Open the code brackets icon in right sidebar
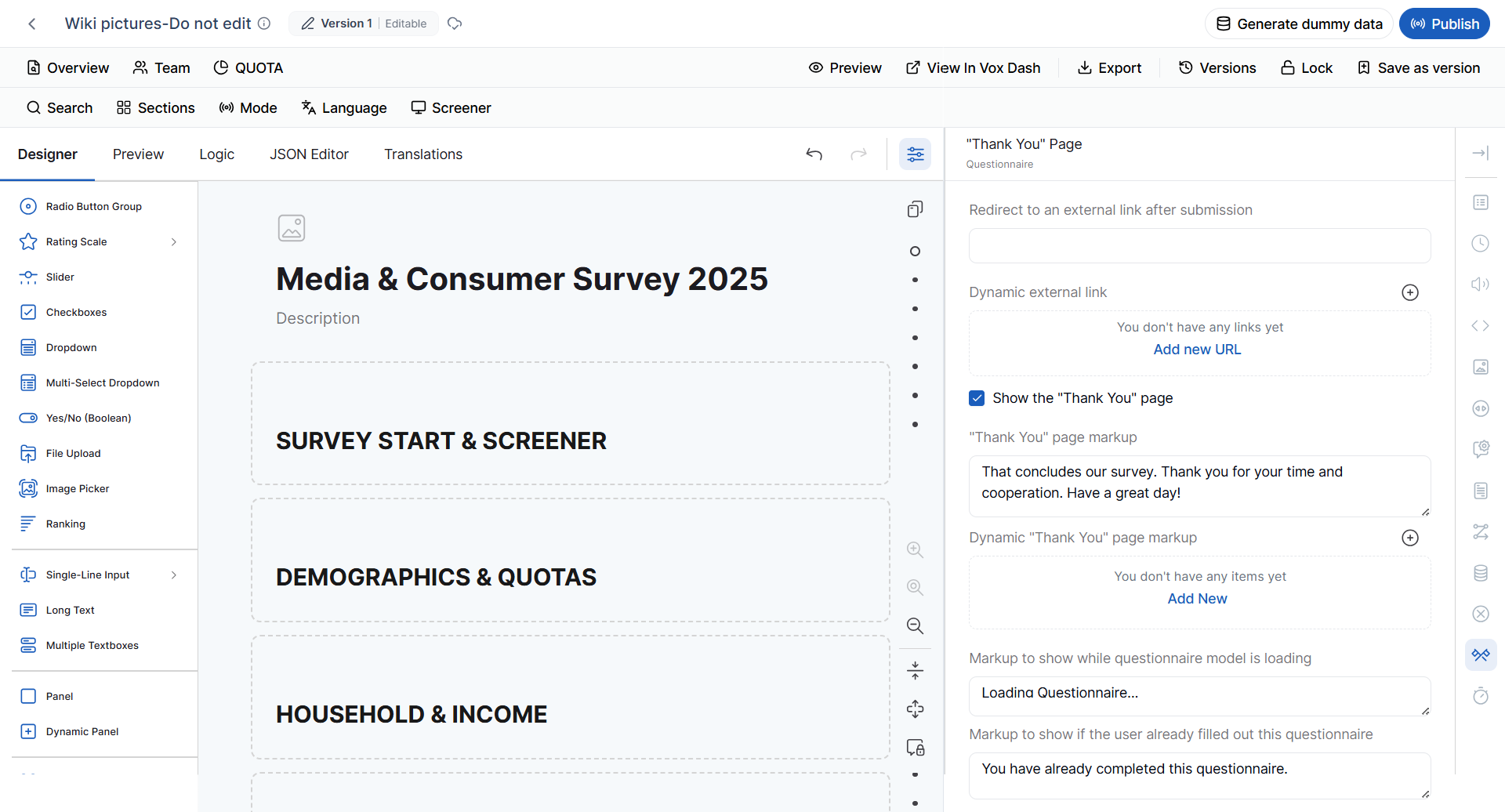 tap(1481, 326)
